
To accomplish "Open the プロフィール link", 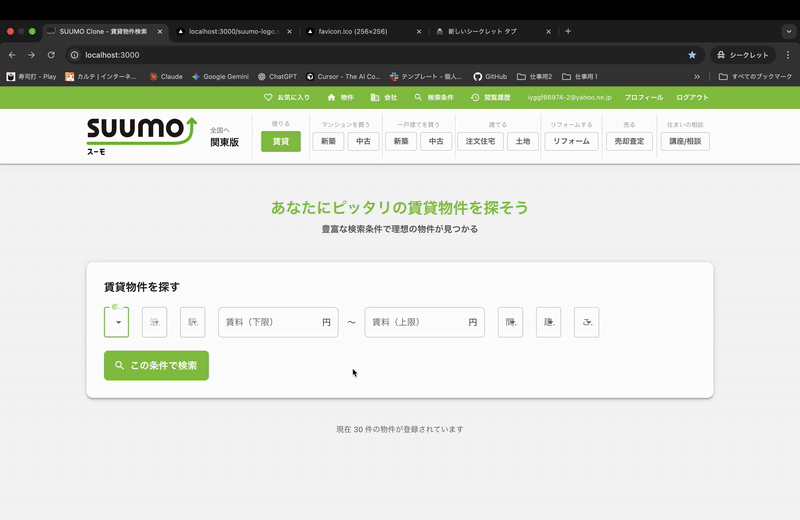I will (644, 97).
